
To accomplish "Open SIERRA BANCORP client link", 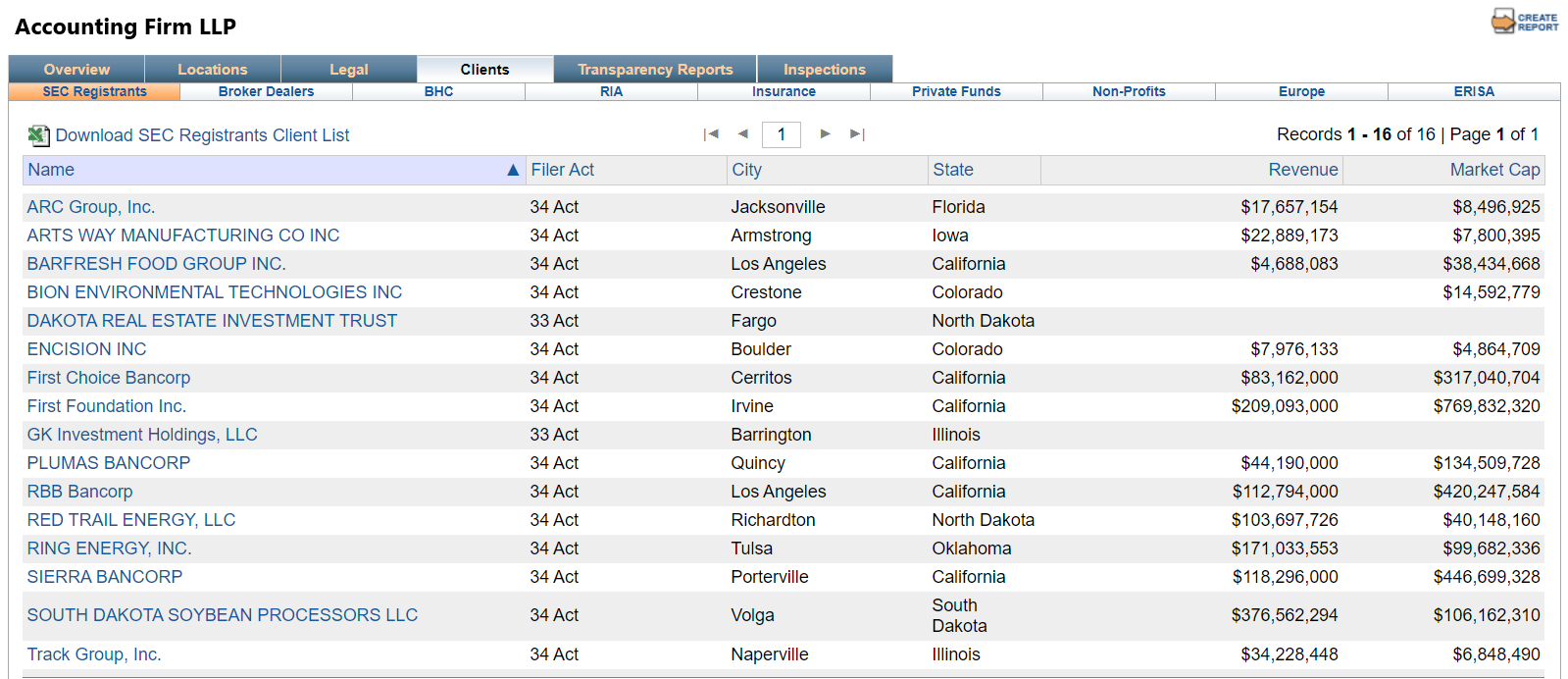I will 105,577.
